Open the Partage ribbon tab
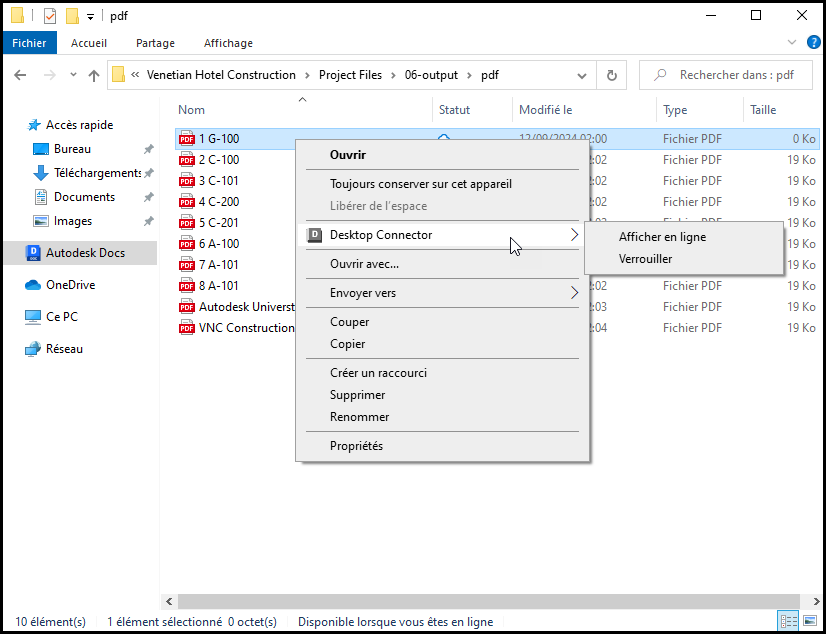 point(155,43)
